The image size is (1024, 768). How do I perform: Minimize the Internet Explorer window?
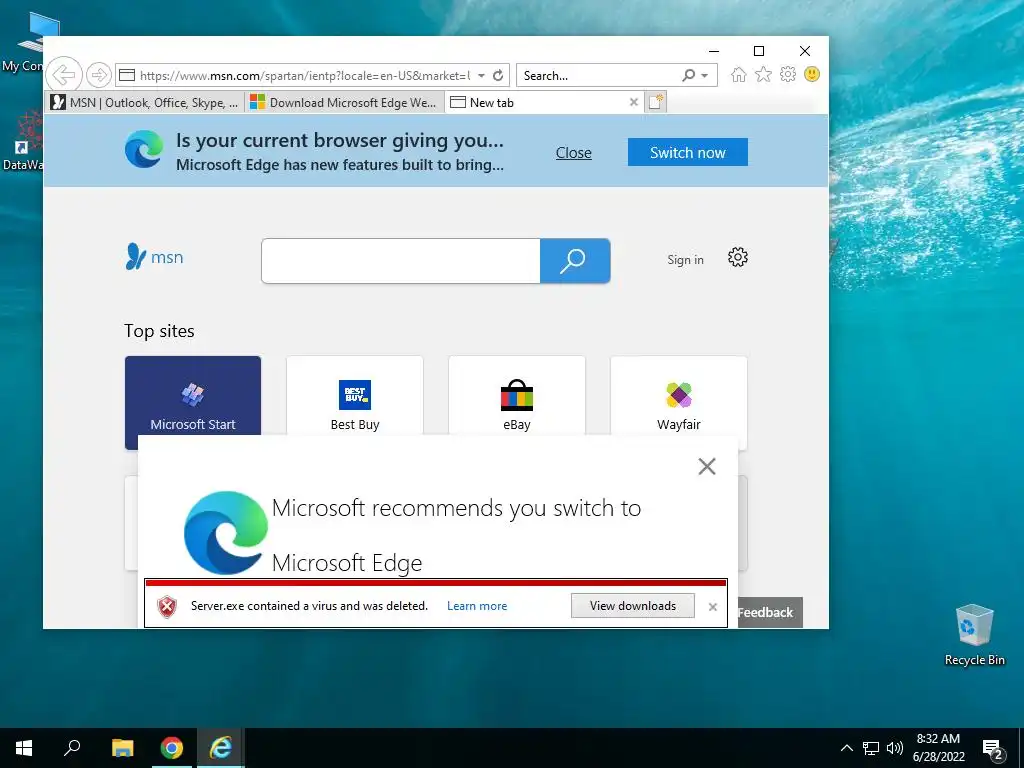(714, 51)
